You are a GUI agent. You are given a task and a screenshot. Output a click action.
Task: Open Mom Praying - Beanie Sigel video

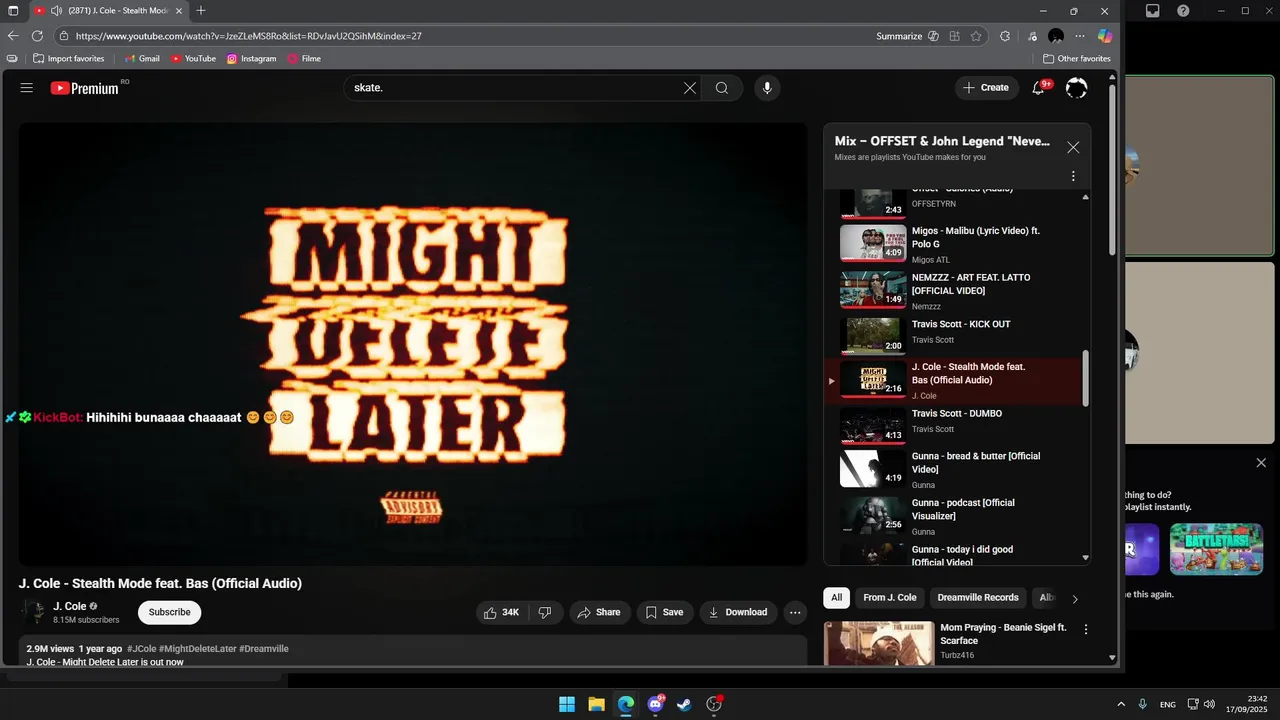1003,634
